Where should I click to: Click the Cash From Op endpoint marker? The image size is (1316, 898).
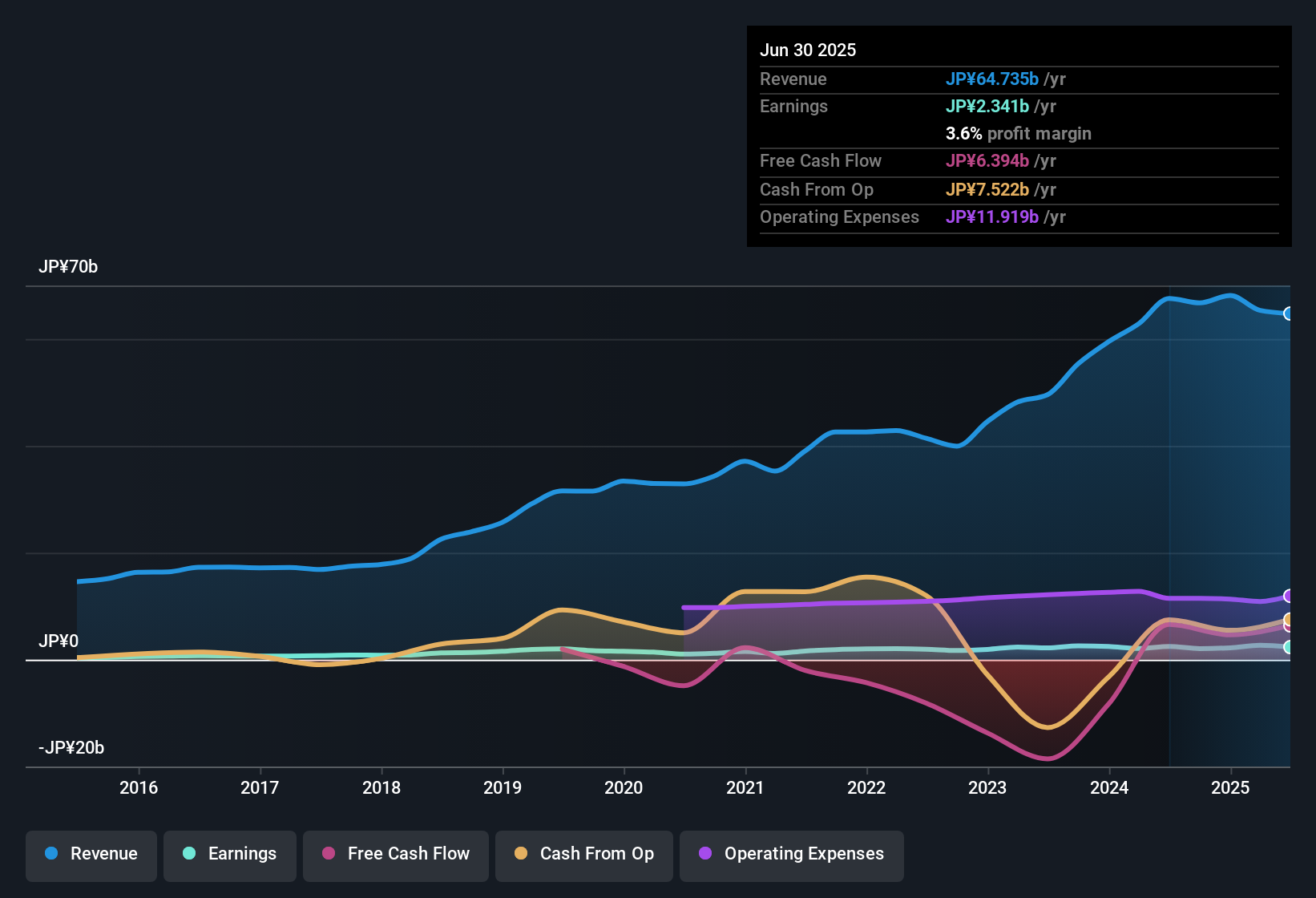(1288, 619)
